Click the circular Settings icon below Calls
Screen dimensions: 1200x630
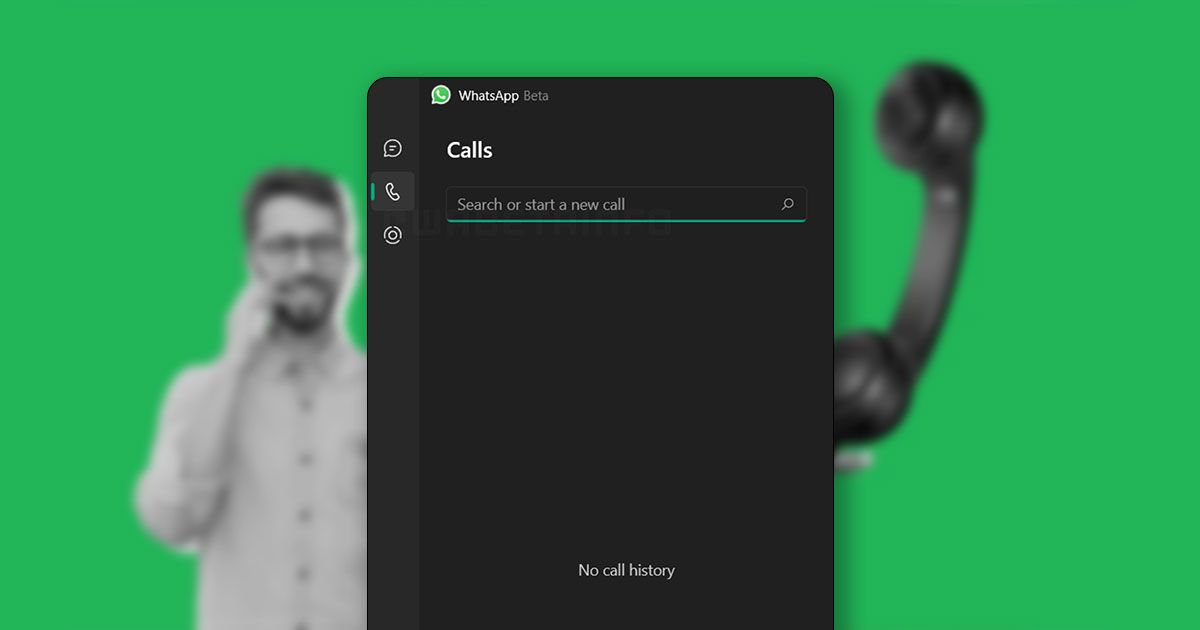[x=392, y=233]
